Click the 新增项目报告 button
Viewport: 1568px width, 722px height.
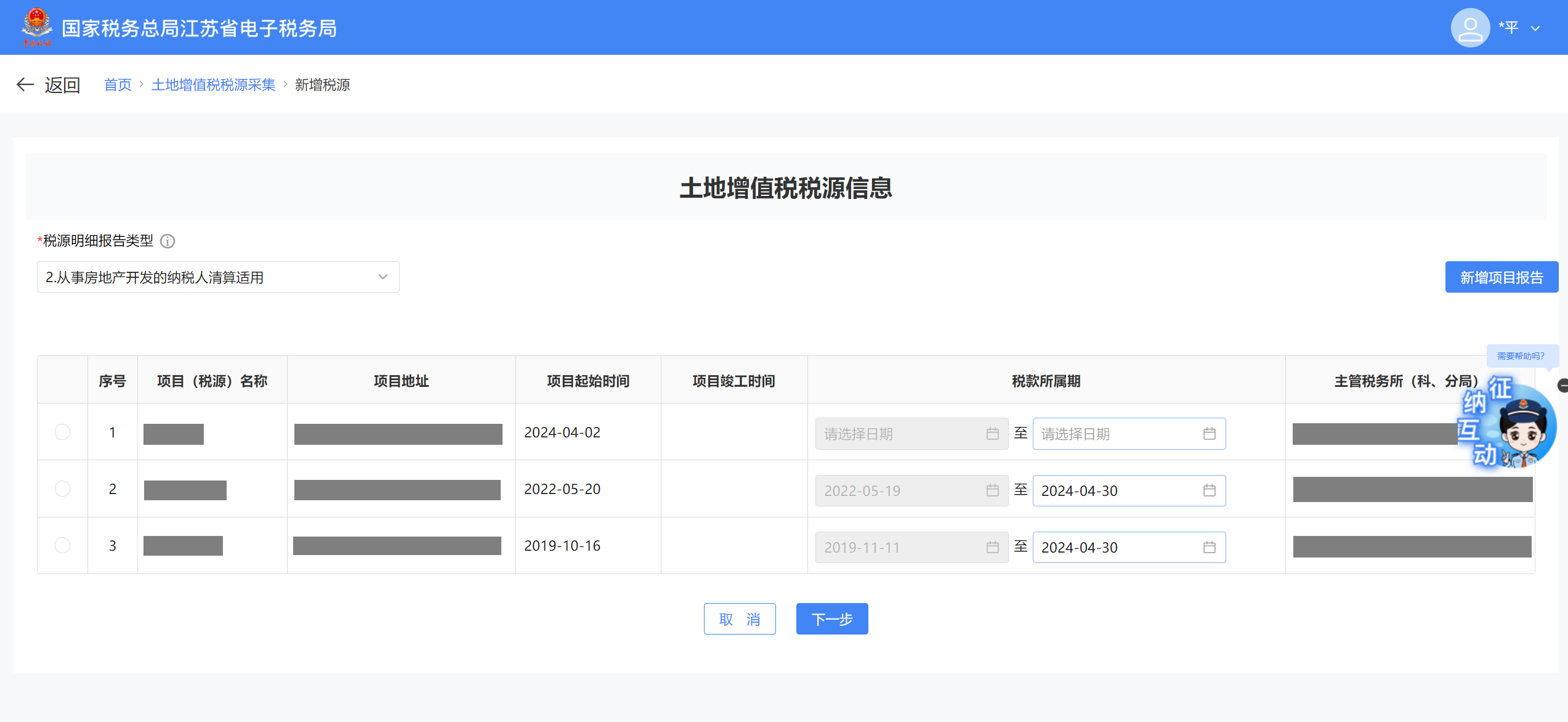coord(1501,277)
